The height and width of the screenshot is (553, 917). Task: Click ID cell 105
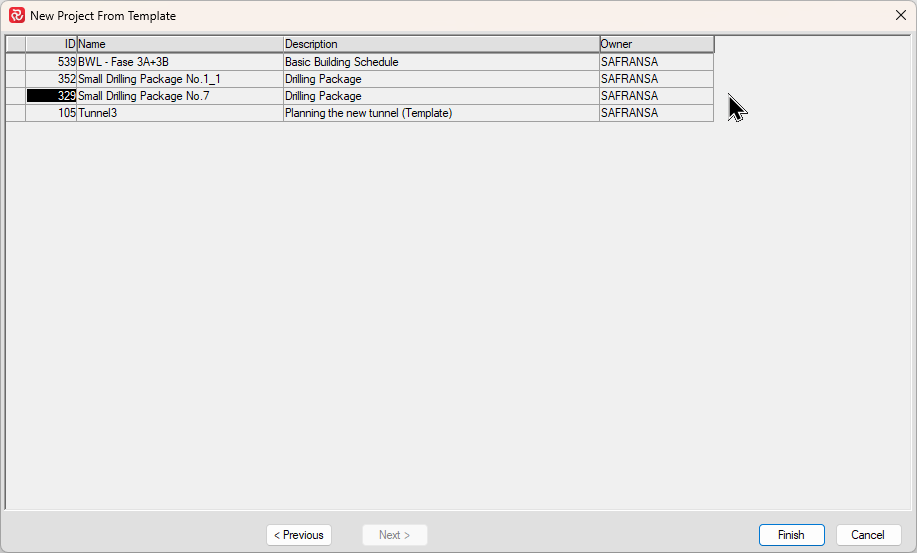click(52, 113)
